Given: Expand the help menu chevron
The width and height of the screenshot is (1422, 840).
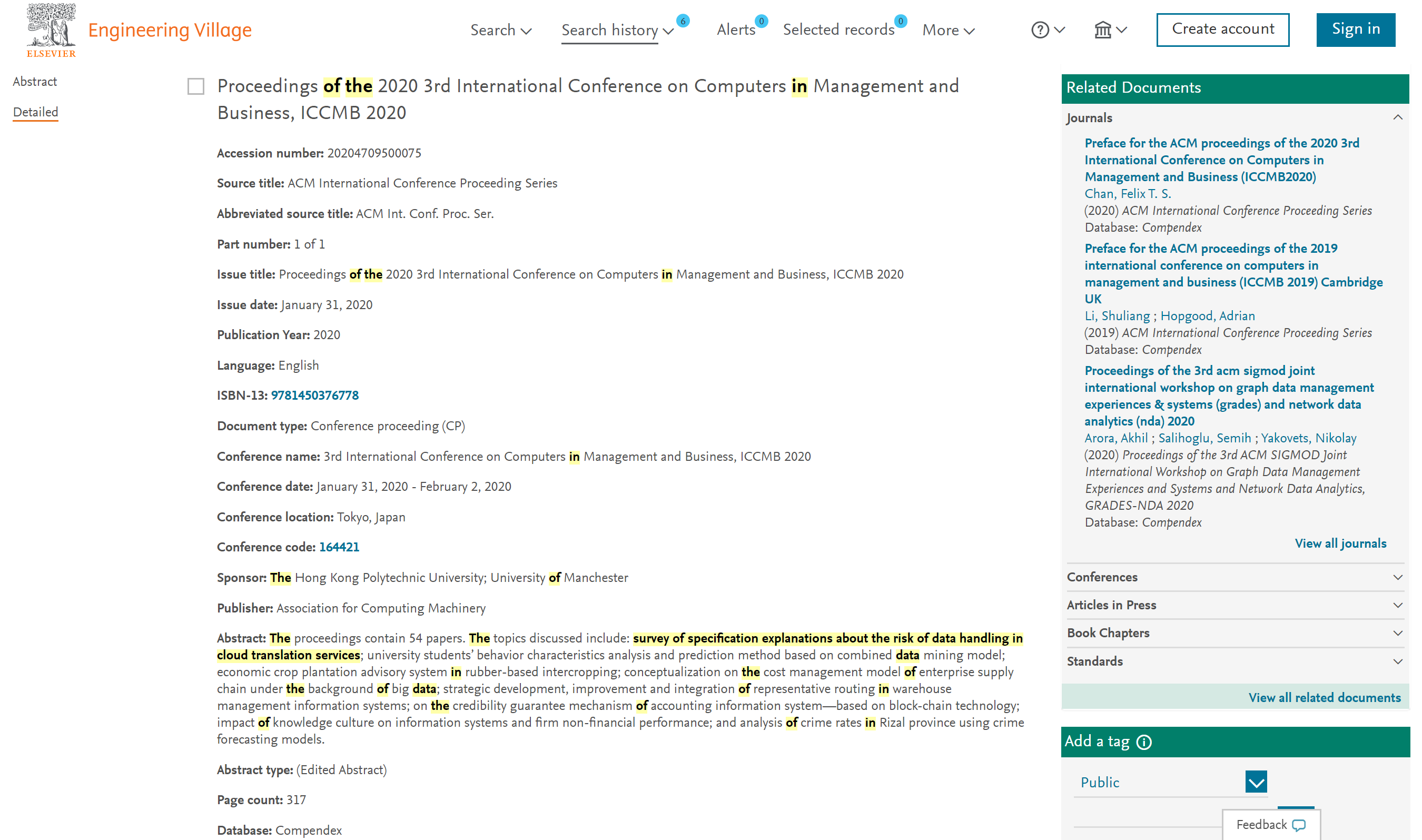Looking at the screenshot, I should (1060, 30).
